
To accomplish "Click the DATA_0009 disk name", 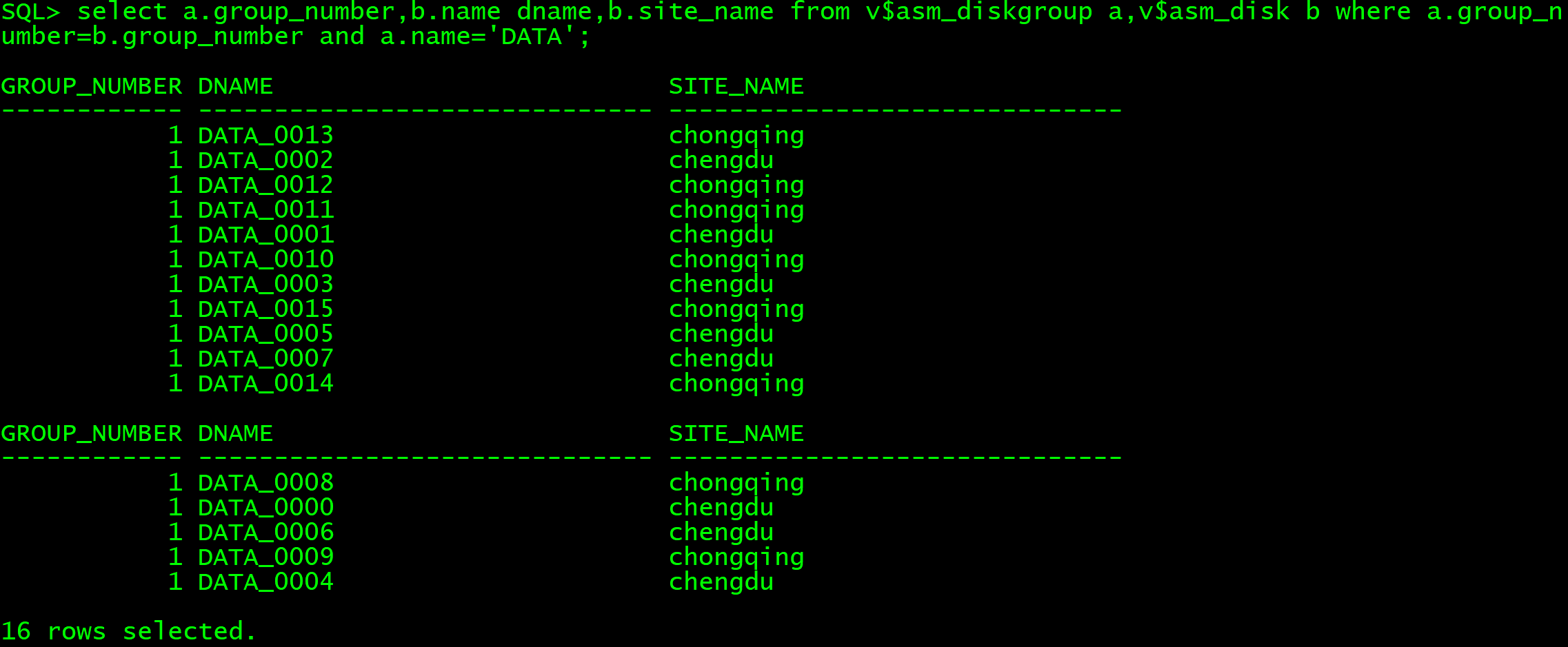I will pos(265,557).
